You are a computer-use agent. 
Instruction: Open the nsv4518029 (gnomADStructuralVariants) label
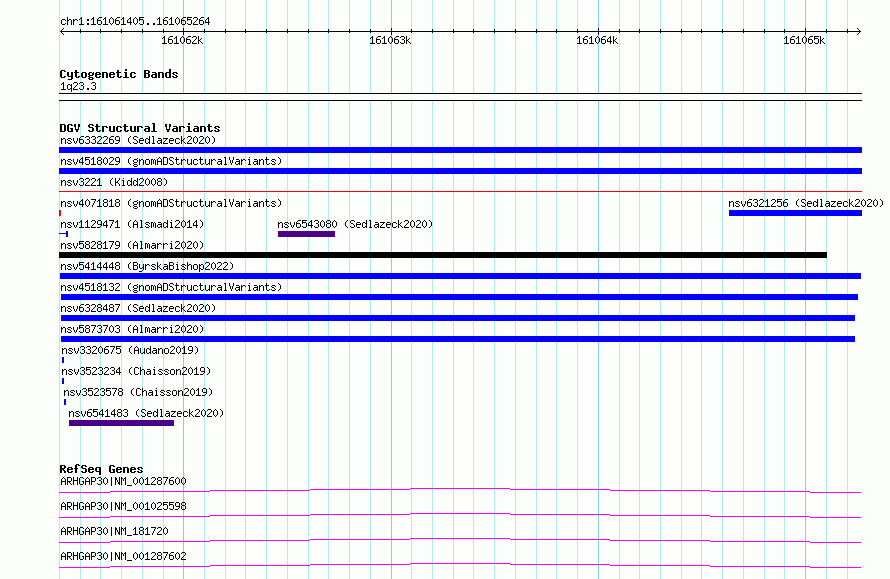click(171, 161)
